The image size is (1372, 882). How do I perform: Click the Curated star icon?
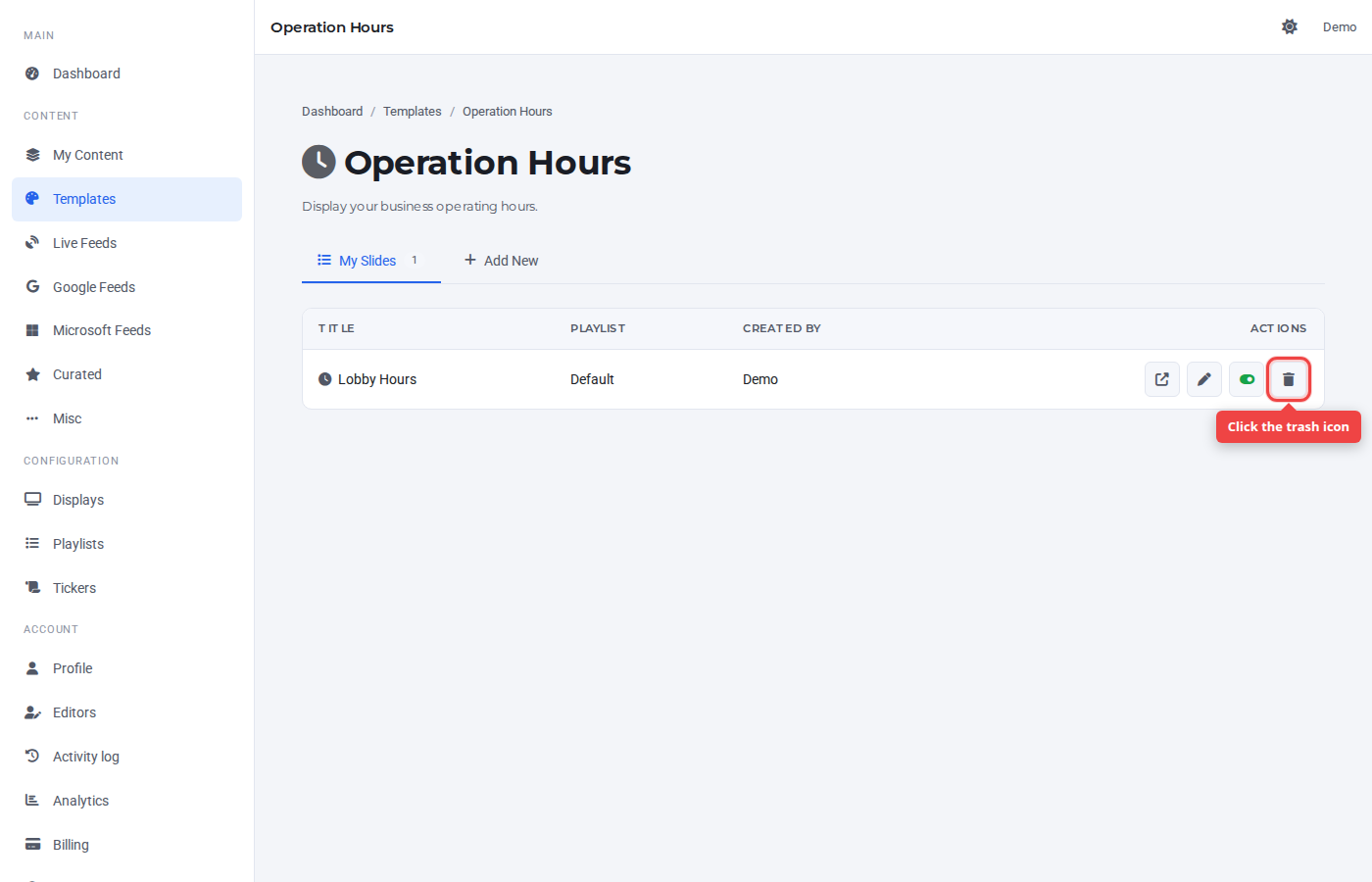tap(32, 374)
